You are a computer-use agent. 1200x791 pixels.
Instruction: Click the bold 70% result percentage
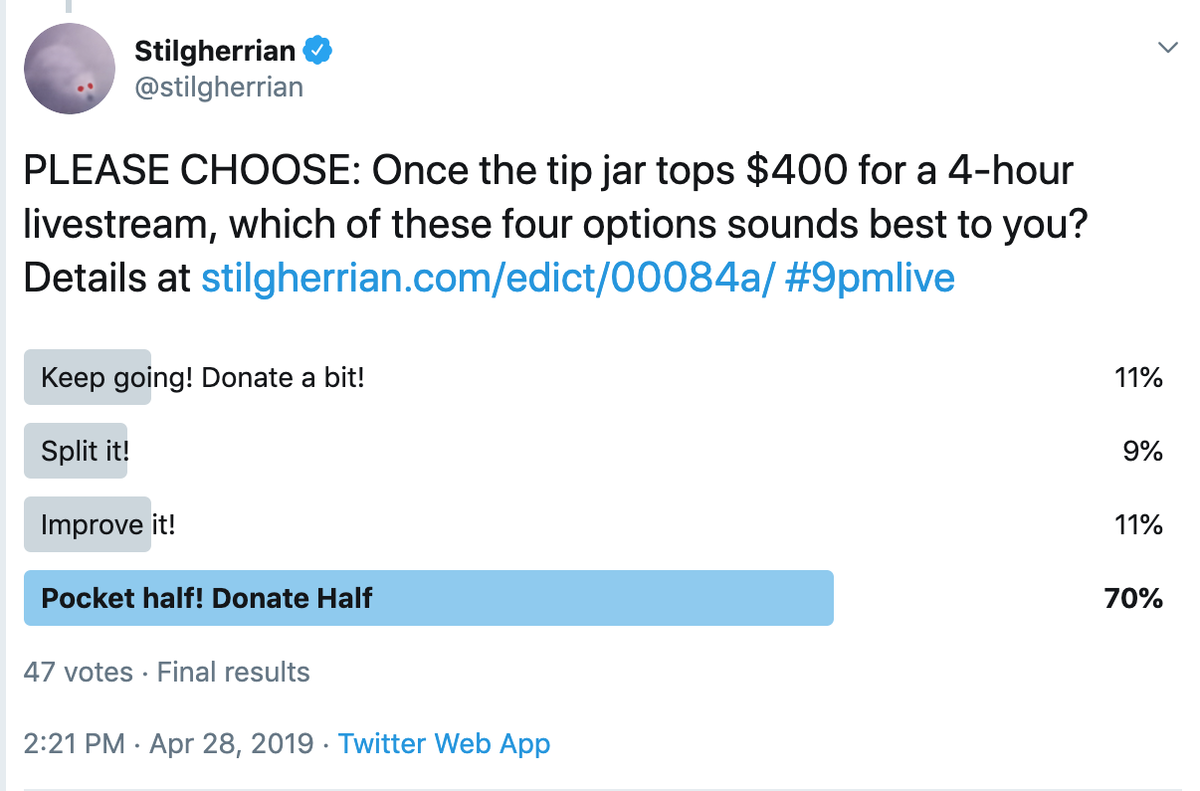pyautogui.click(x=1133, y=598)
